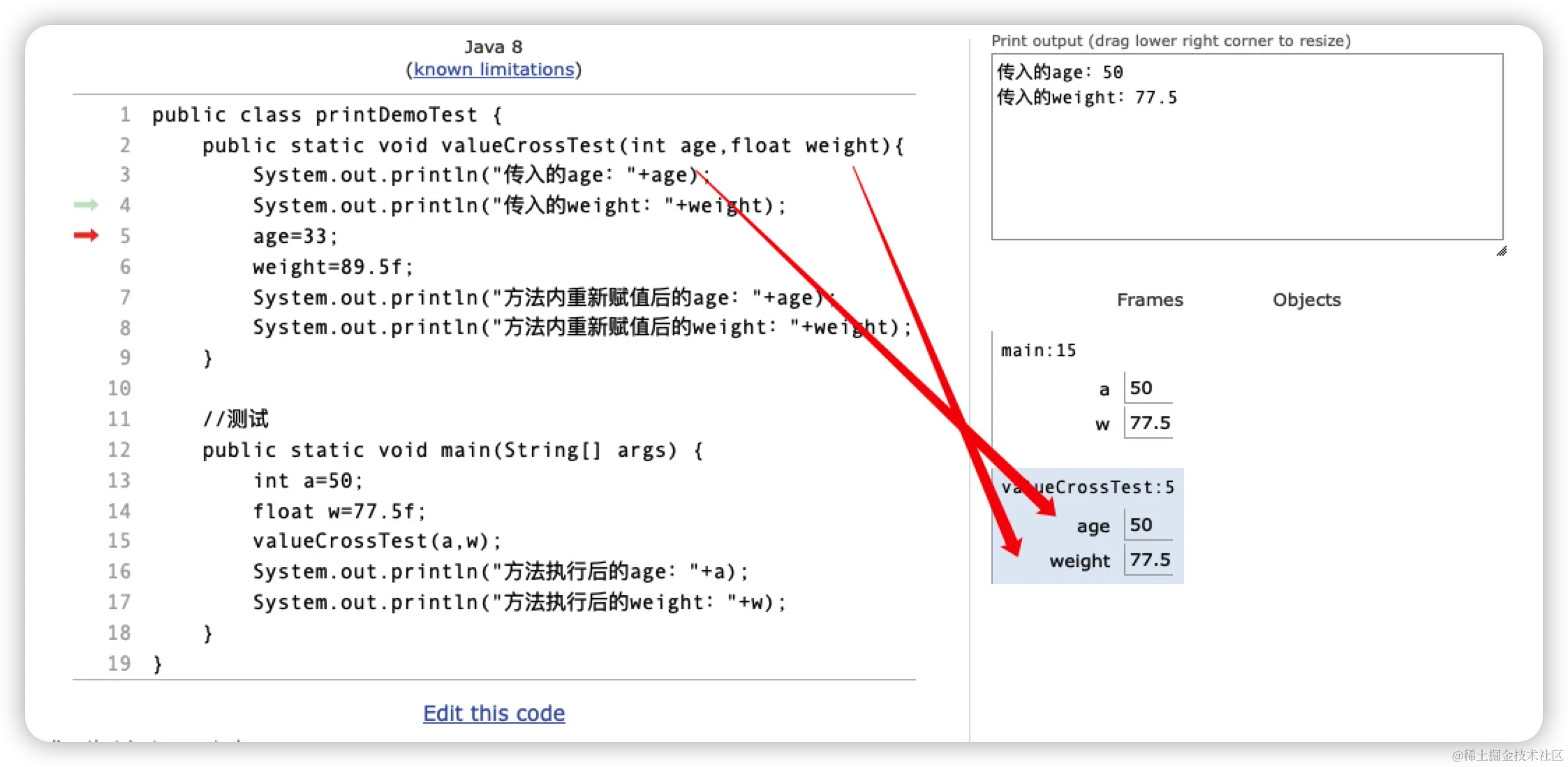Screen dimensions: 1568x767
Task: Click the Frames column heading
Action: [x=1150, y=300]
